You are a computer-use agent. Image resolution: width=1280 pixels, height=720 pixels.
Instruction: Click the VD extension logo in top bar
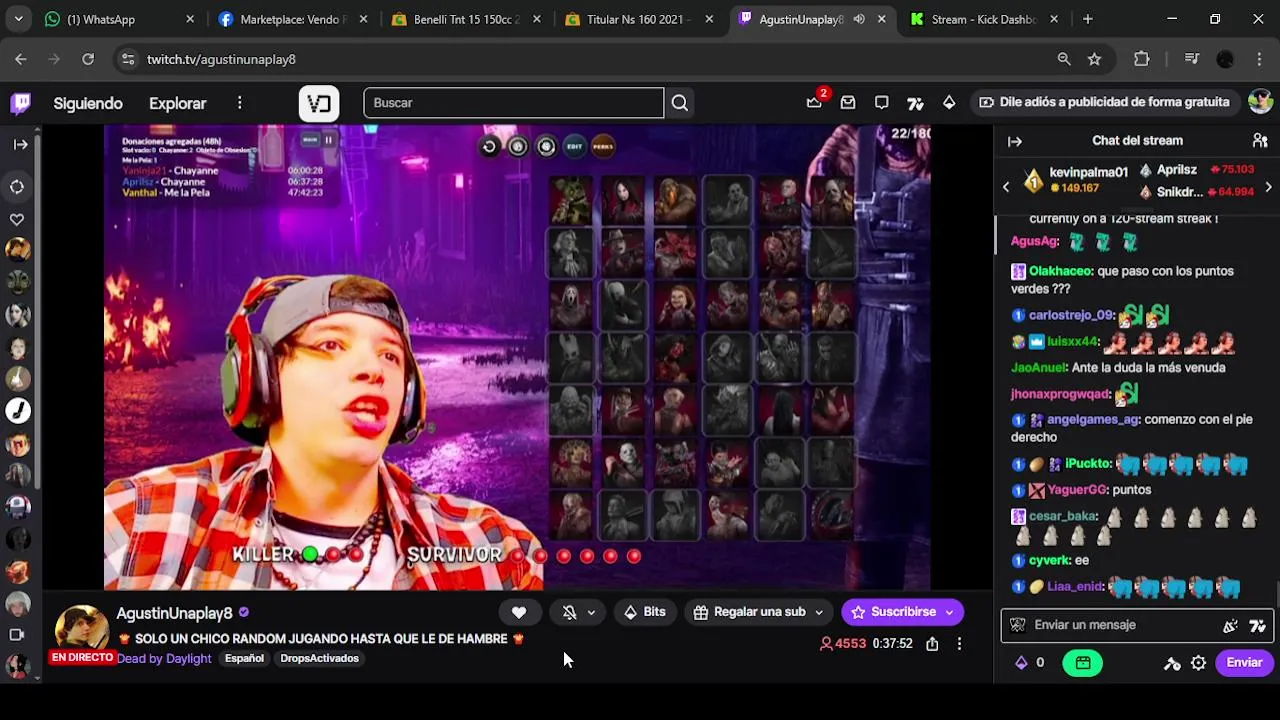click(319, 103)
